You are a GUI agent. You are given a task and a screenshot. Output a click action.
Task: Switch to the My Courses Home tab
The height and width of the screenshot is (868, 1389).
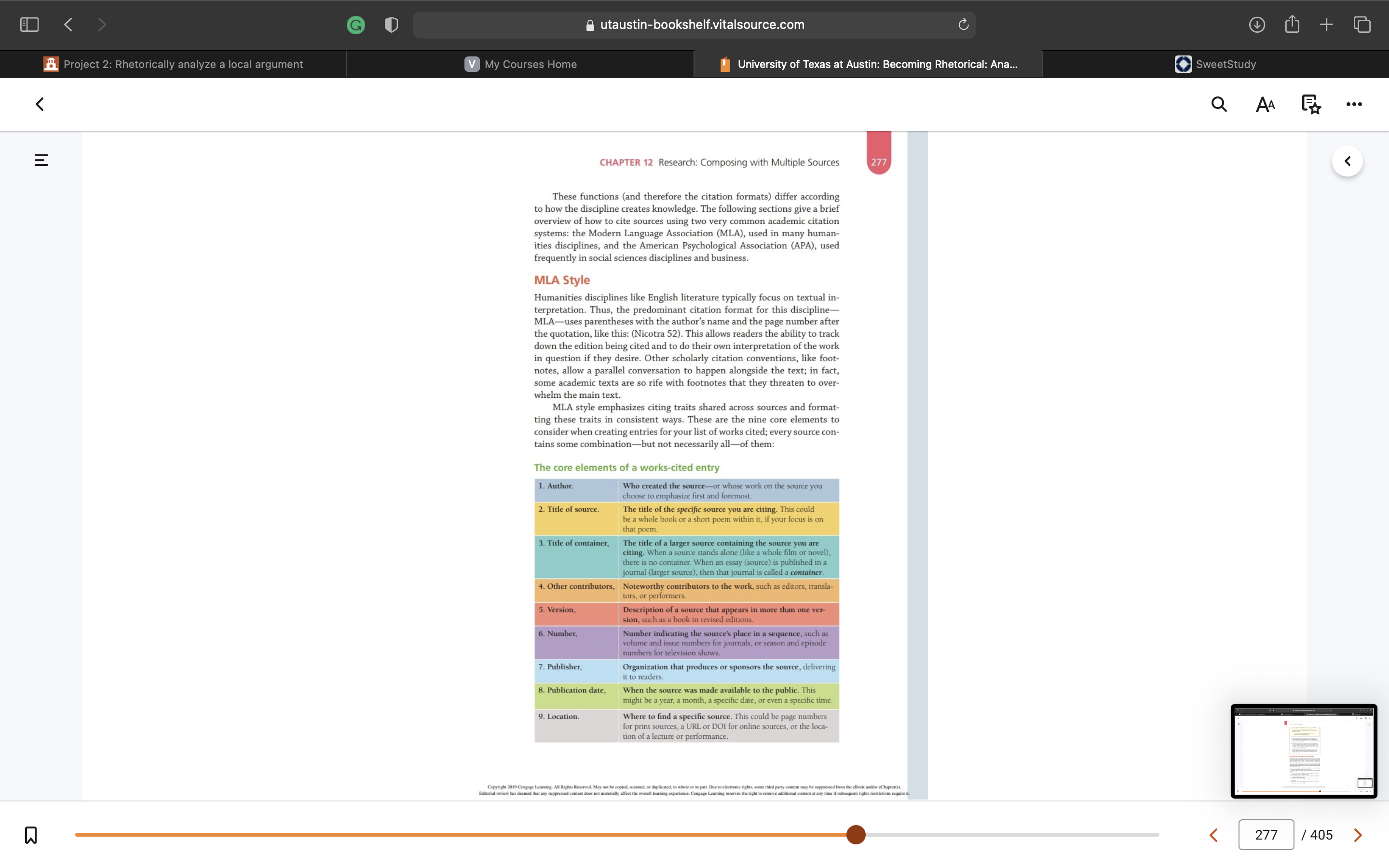pyautogui.click(x=520, y=64)
